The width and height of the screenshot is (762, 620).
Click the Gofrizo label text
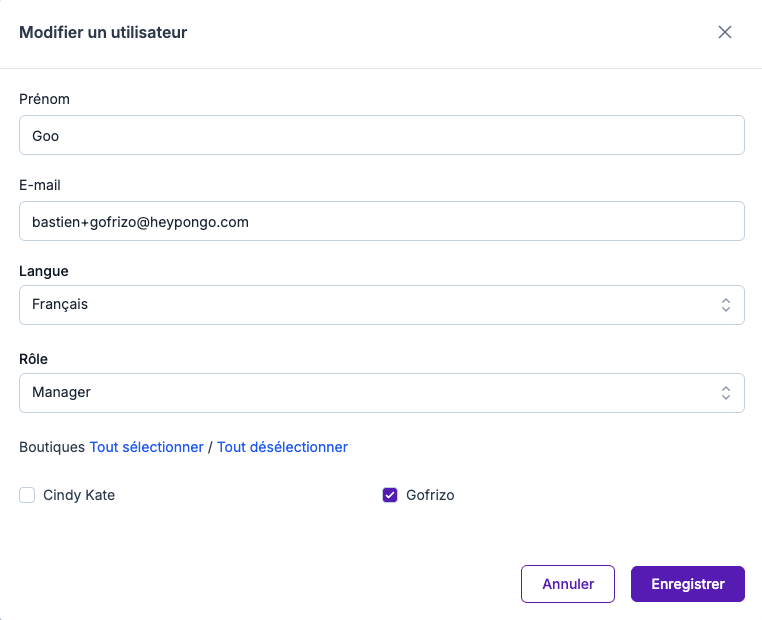430,495
